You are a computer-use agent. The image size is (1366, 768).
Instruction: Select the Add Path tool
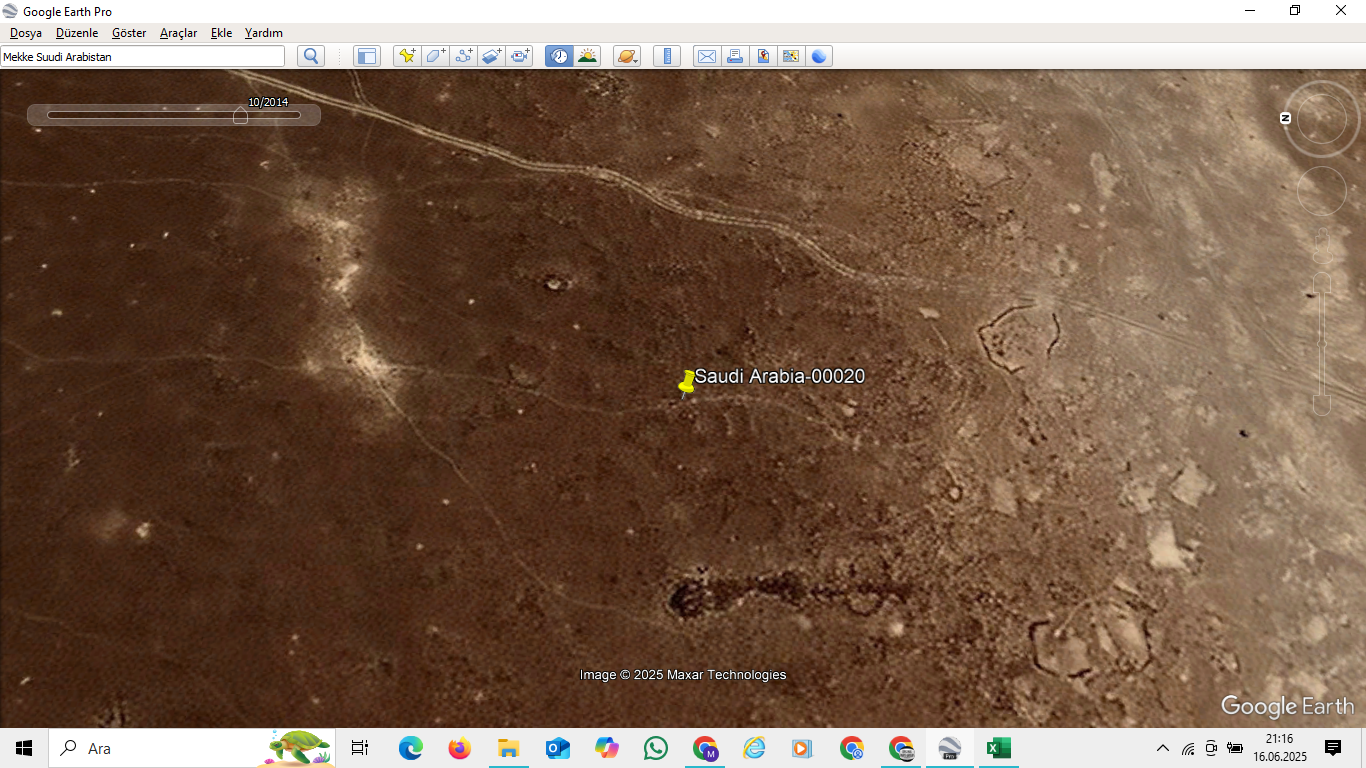tap(463, 56)
